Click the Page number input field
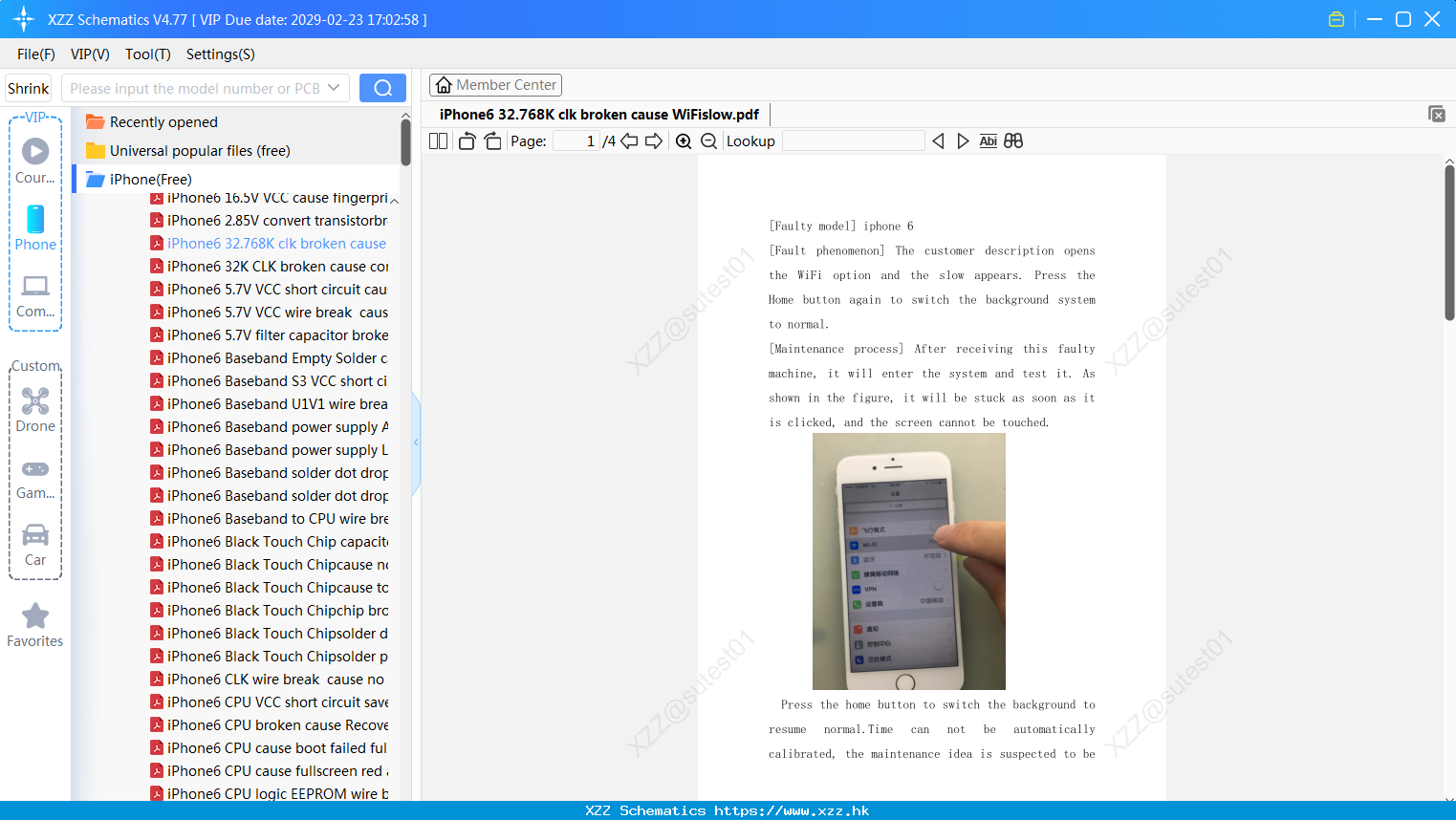 point(576,141)
